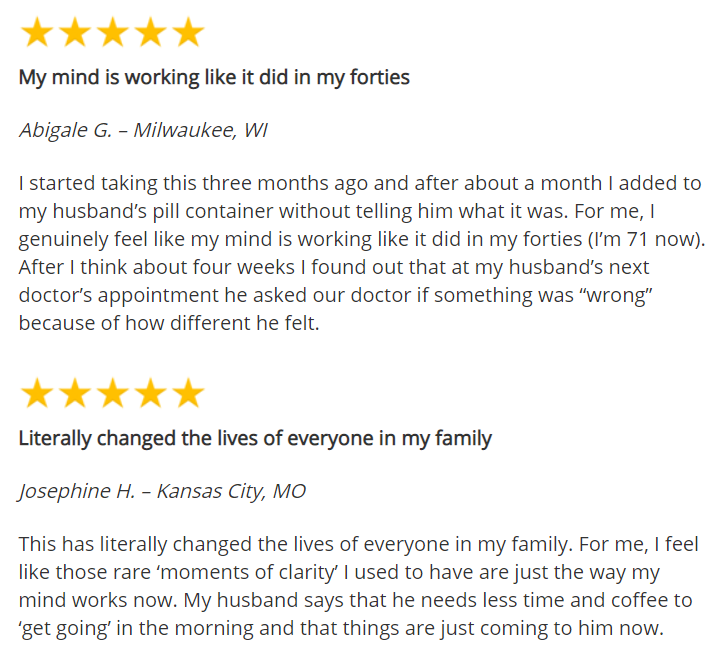Open the "My mind is working" review title
The image size is (726, 658).
pyautogui.click(x=214, y=78)
